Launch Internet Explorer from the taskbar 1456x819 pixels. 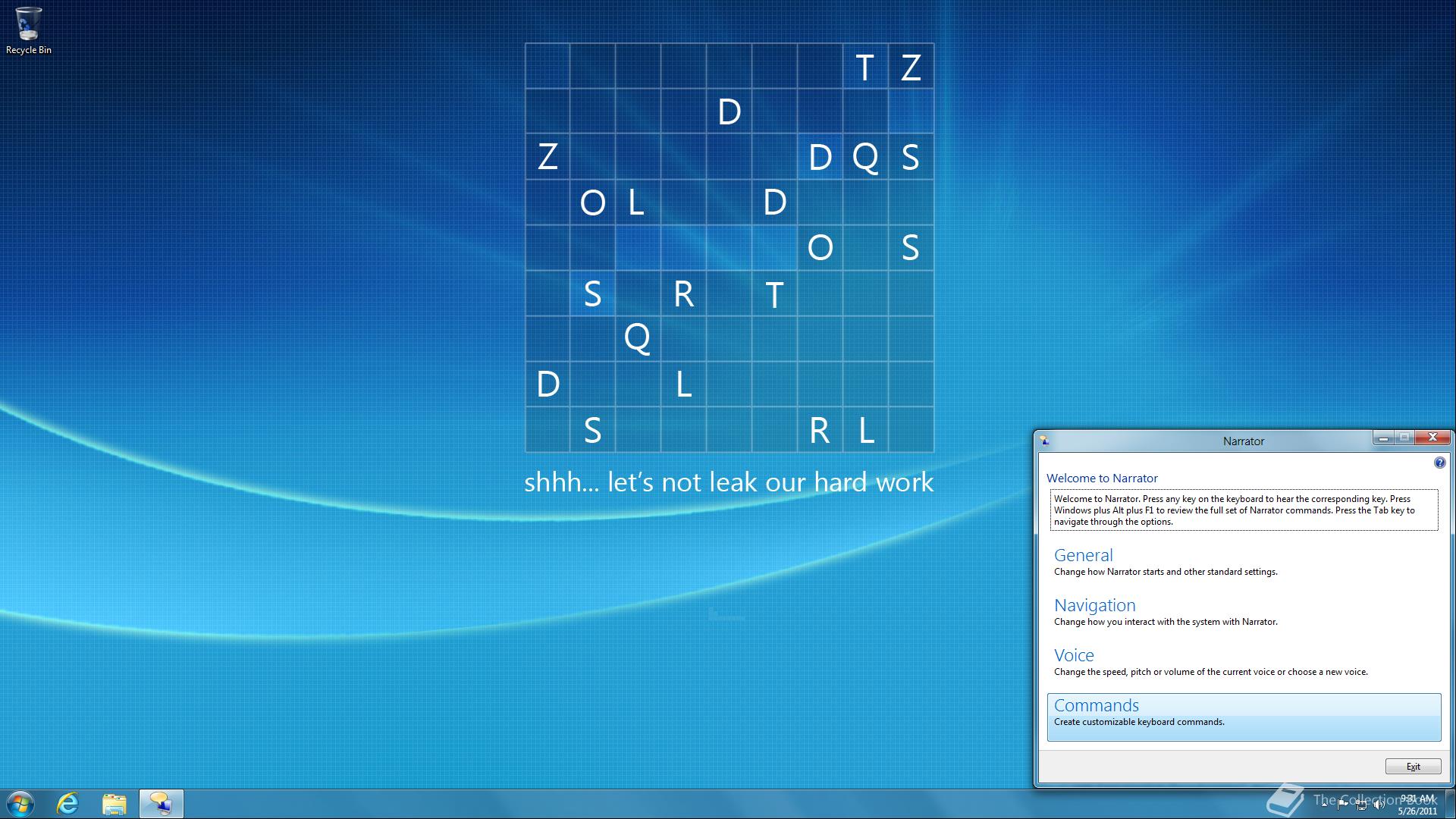68,804
